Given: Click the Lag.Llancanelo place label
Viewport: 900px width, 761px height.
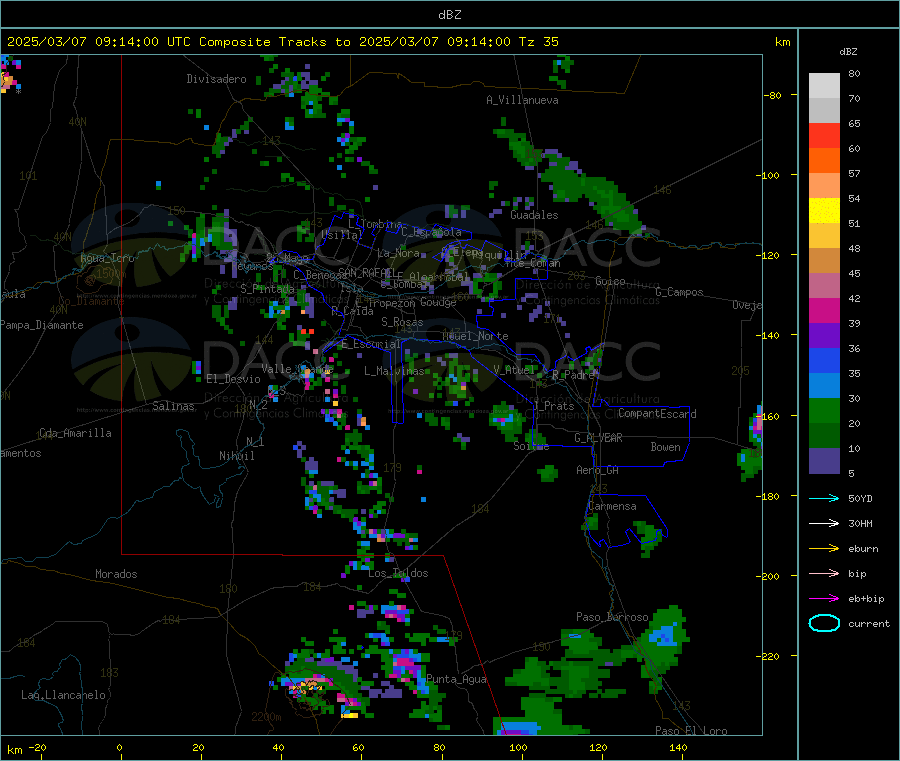Looking at the screenshot, I should coord(63,695).
